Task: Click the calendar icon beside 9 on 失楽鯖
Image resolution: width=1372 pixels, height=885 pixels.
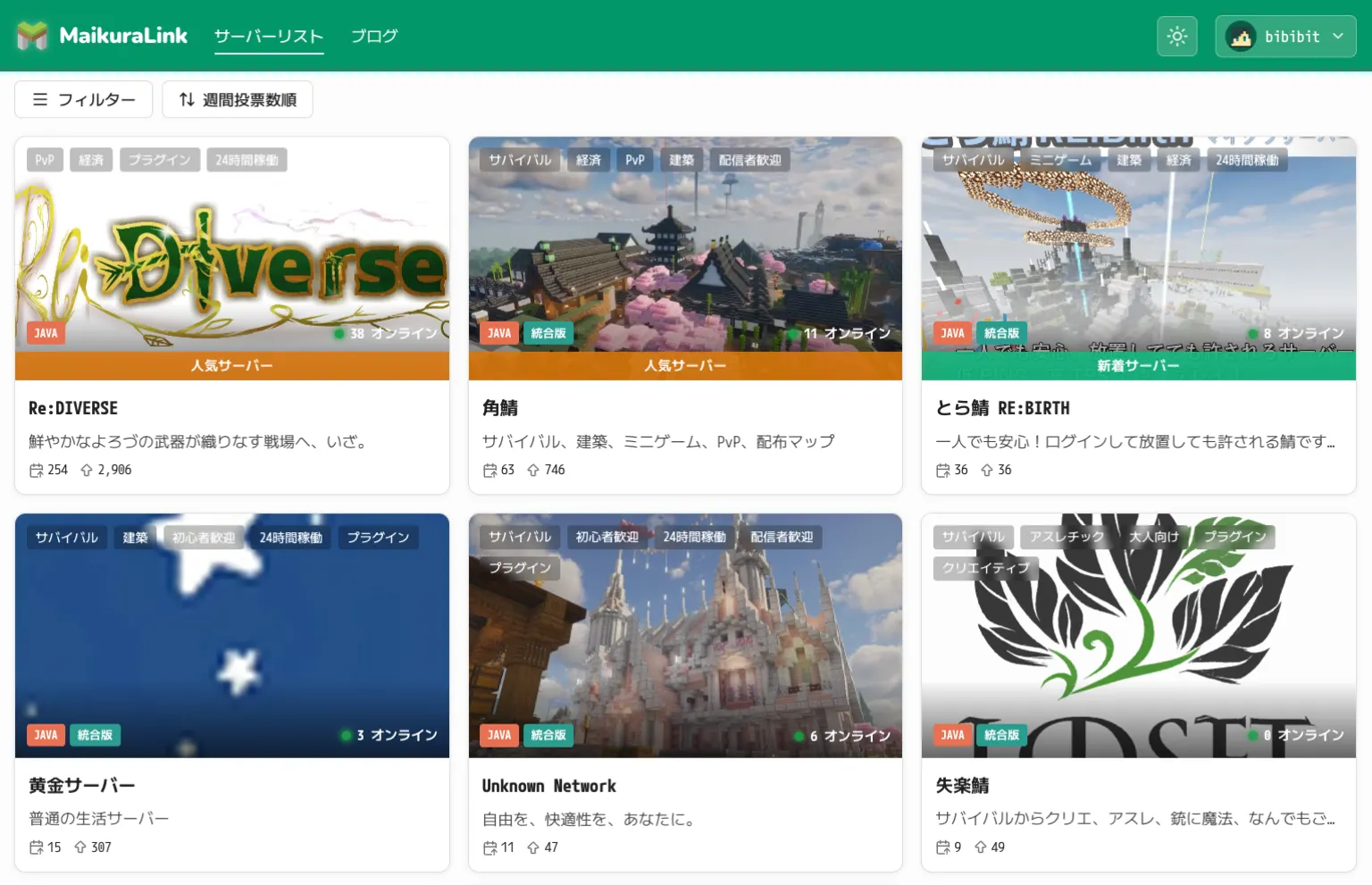Action: [942, 847]
